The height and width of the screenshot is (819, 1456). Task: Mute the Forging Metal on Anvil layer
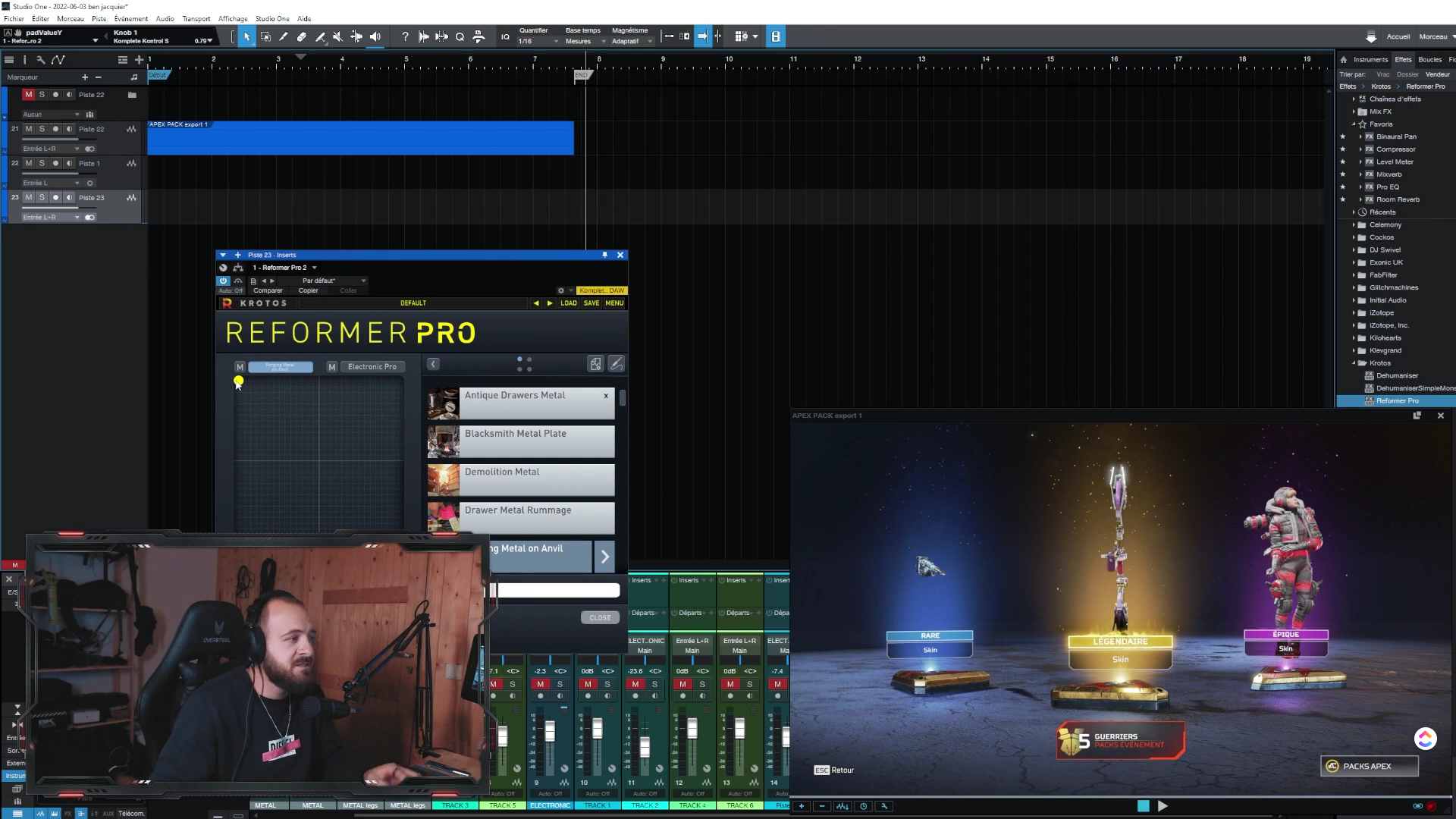click(240, 366)
